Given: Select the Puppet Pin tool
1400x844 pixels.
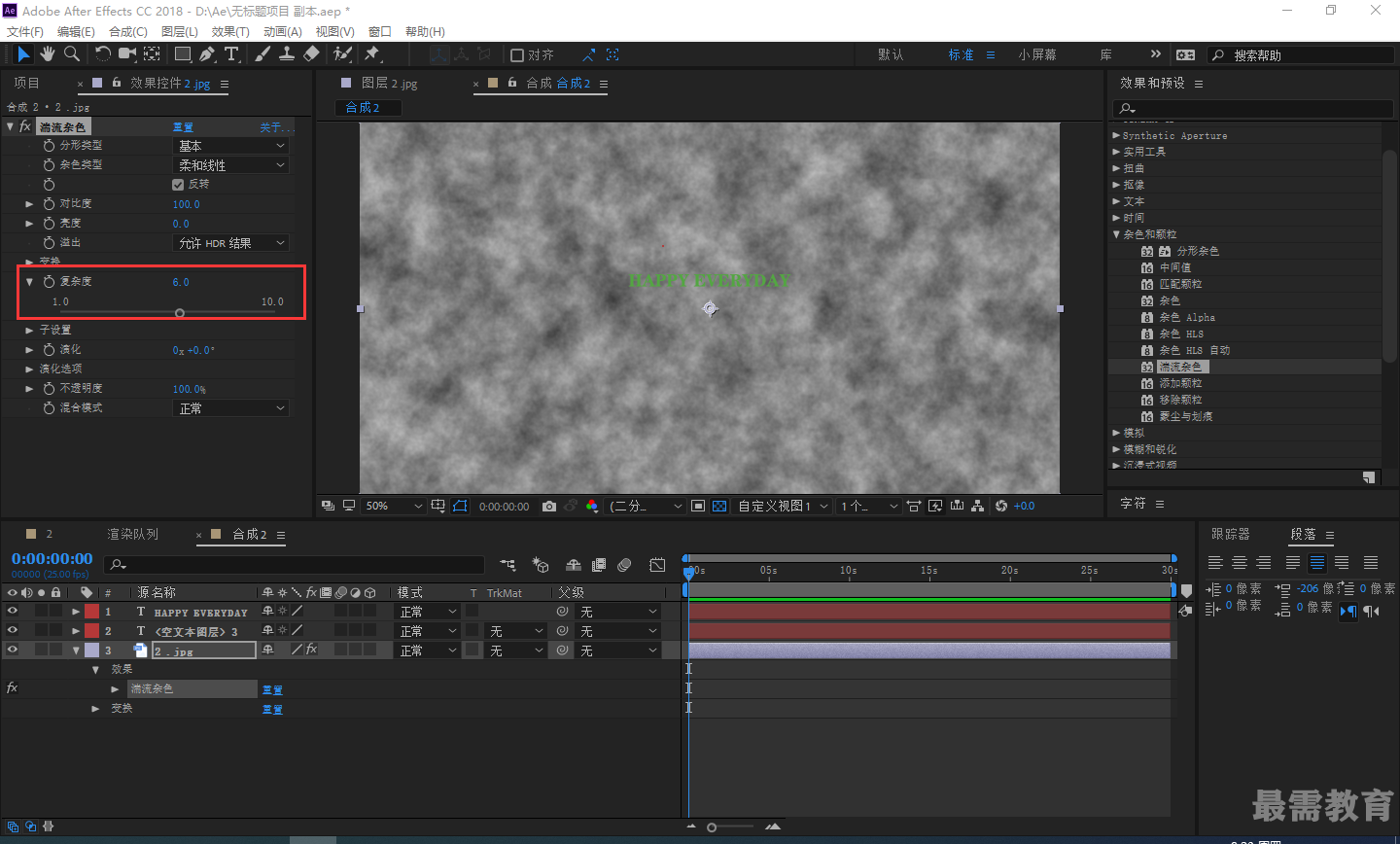Looking at the screenshot, I should click(x=372, y=54).
